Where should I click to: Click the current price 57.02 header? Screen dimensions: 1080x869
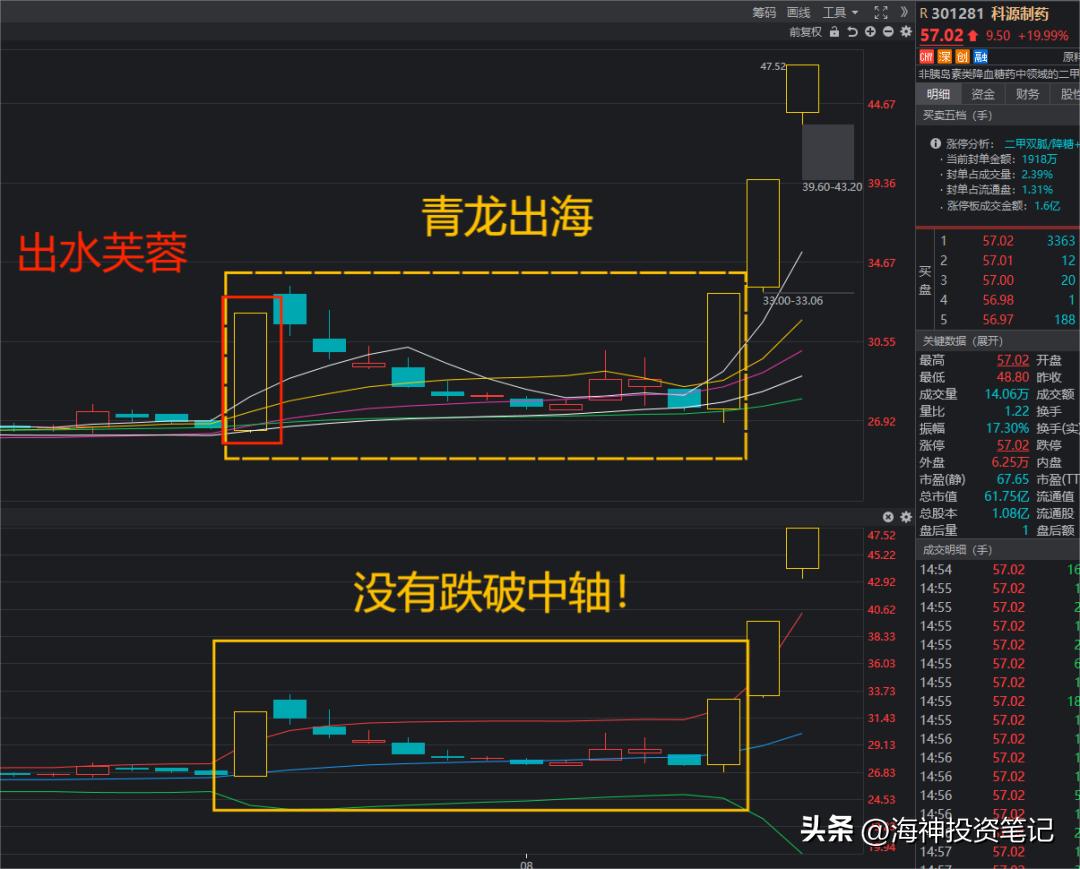click(942, 35)
